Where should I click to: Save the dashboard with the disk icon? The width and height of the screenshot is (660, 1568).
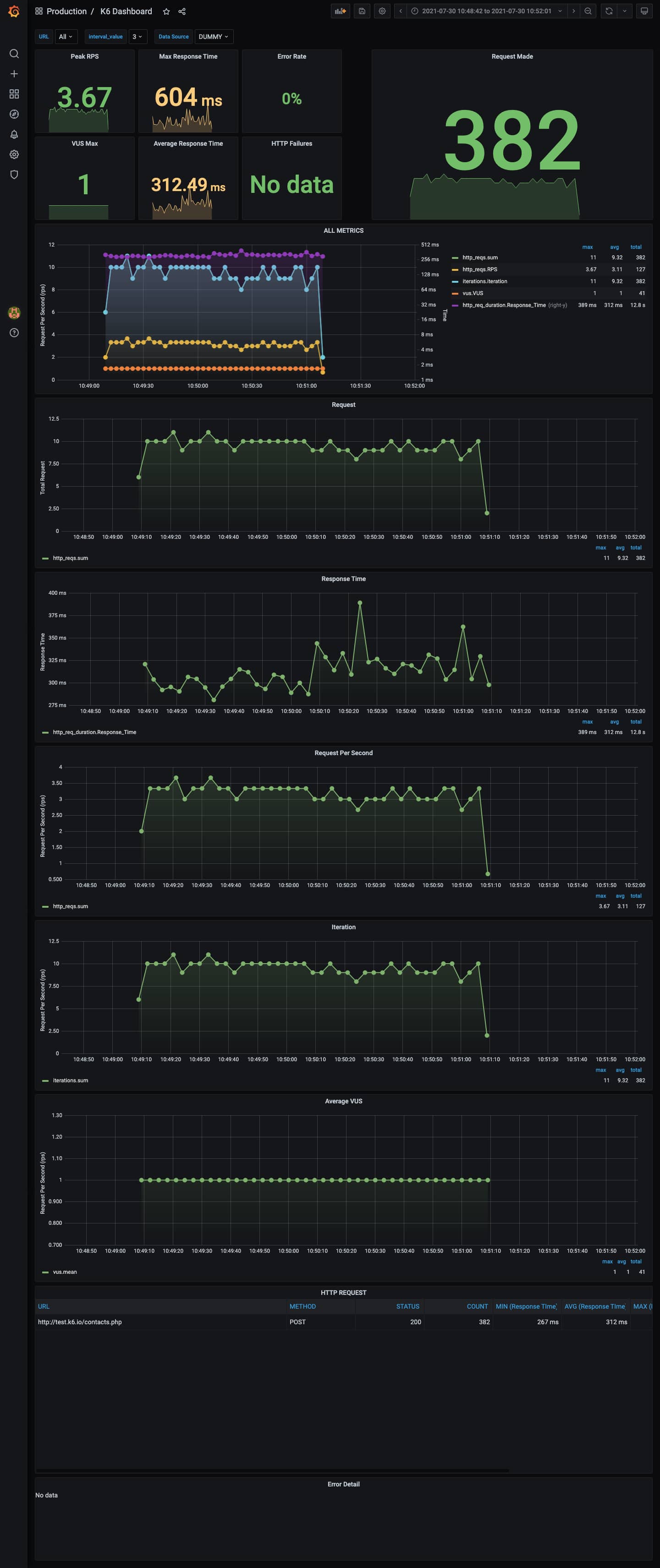362,11
